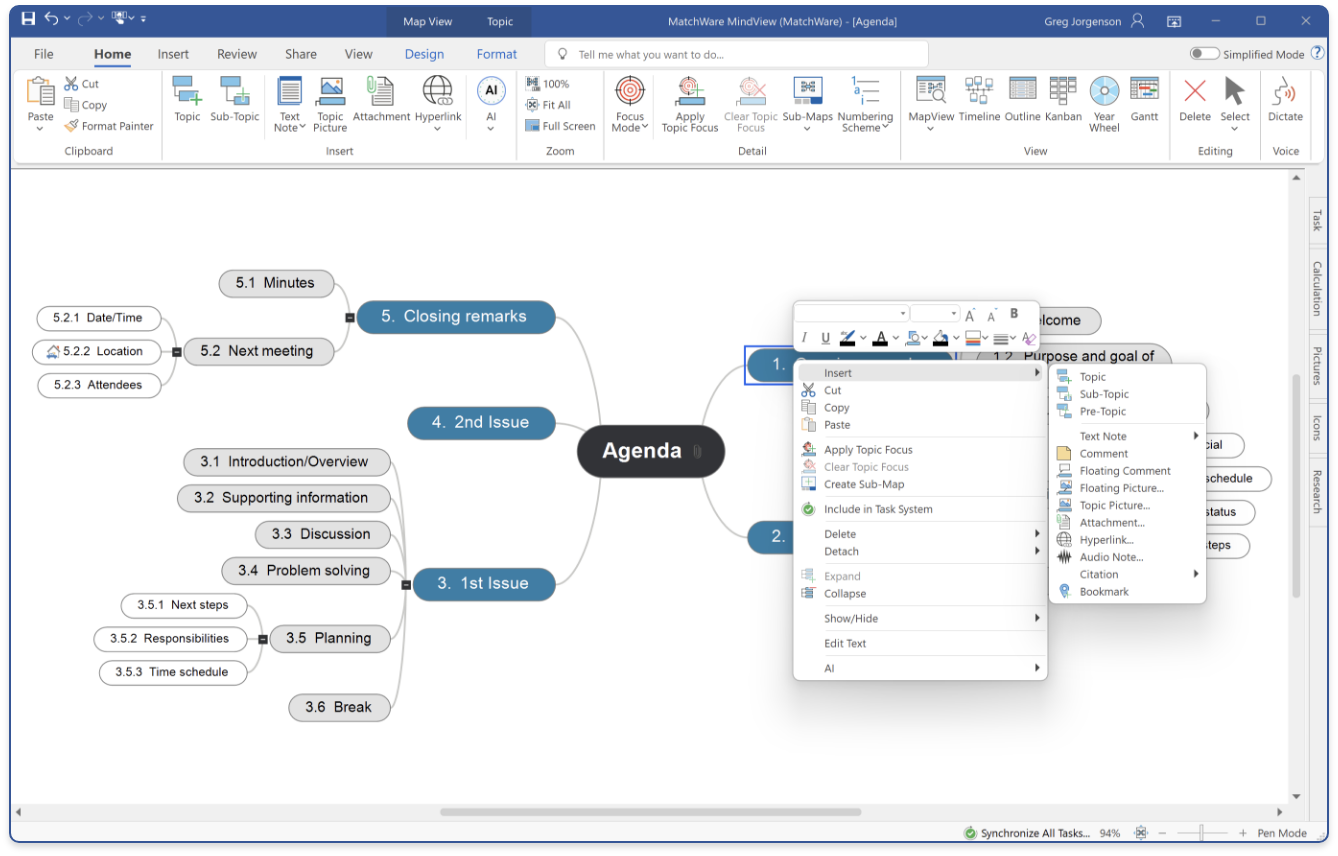Switch to the Review ribbon tab
This screenshot has width=1338, height=856.
pyautogui.click(x=237, y=54)
